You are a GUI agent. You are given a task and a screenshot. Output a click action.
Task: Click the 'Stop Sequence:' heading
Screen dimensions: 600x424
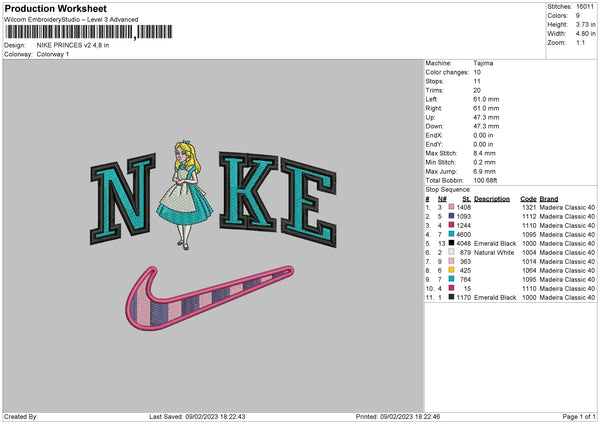click(448, 189)
